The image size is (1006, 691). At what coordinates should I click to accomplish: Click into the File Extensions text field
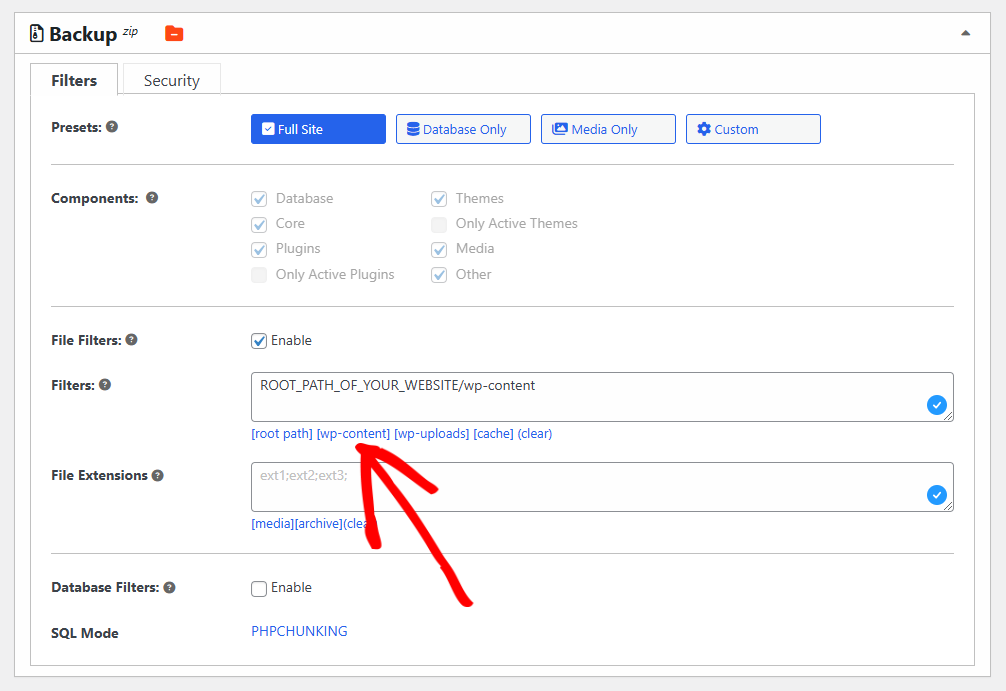tap(580, 486)
